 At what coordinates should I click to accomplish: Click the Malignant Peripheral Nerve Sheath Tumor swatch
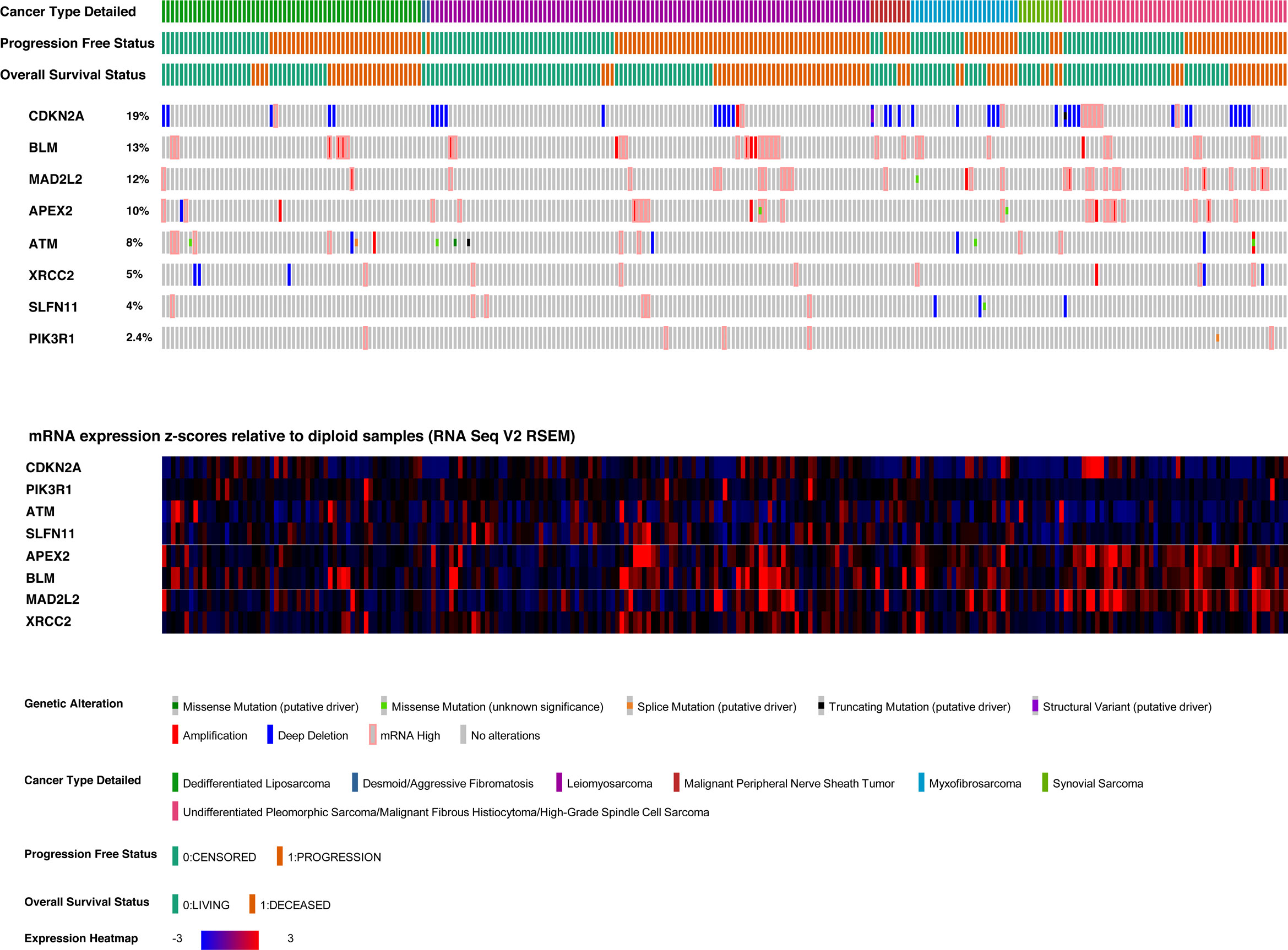coord(677,783)
